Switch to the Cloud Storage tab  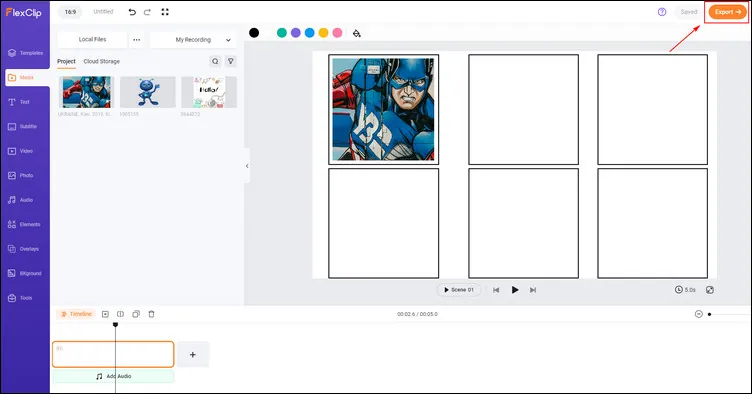[102, 61]
